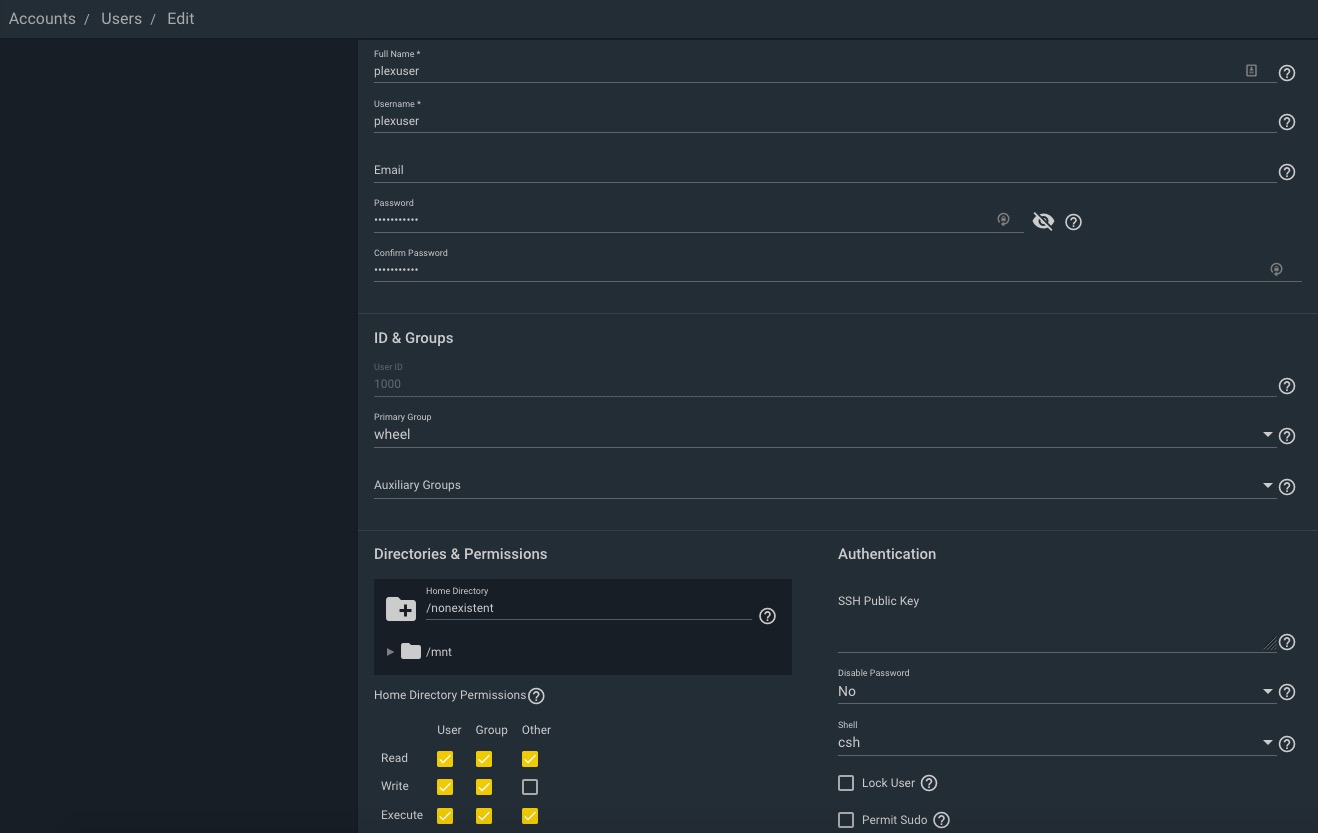The height and width of the screenshot is (833, 1318).
Task: Click the Email input field
Action: tap(825, 170)
